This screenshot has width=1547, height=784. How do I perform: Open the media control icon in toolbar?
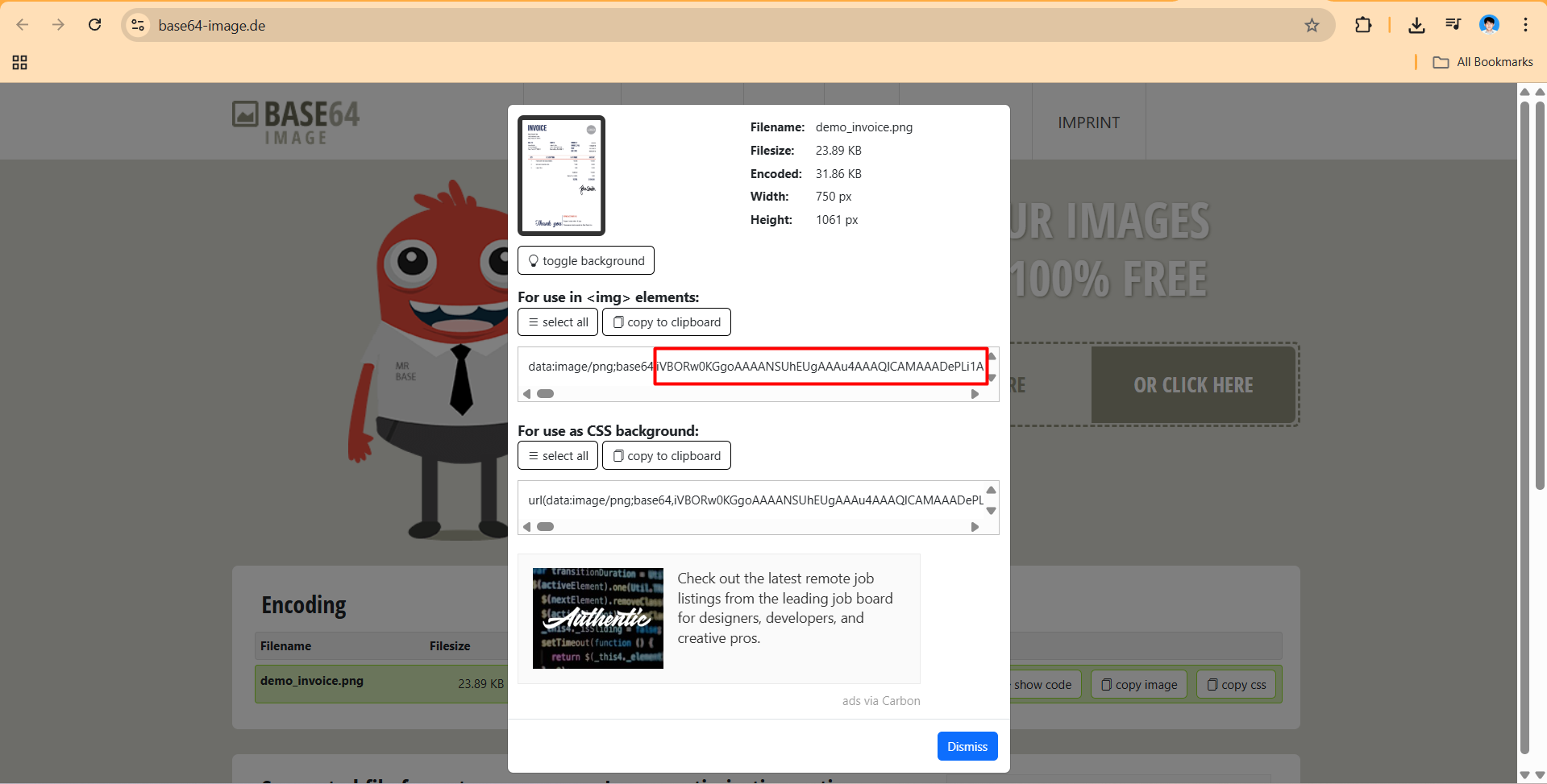coord(1453,25)
